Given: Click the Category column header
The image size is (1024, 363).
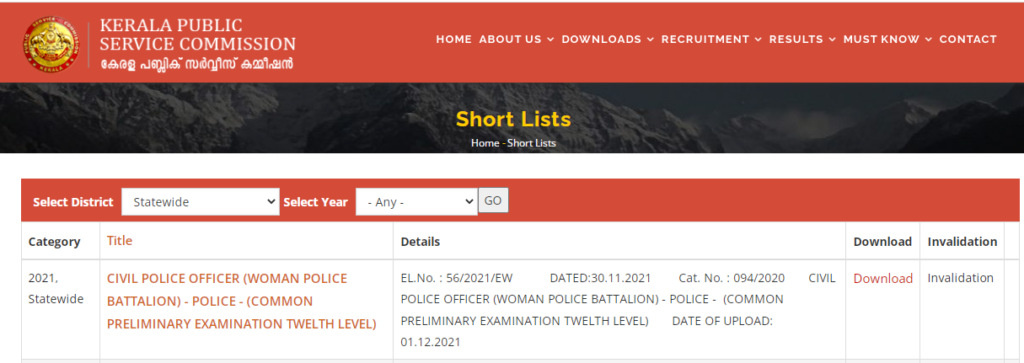Looking at the screenshot, I should [x=54, y=242].
